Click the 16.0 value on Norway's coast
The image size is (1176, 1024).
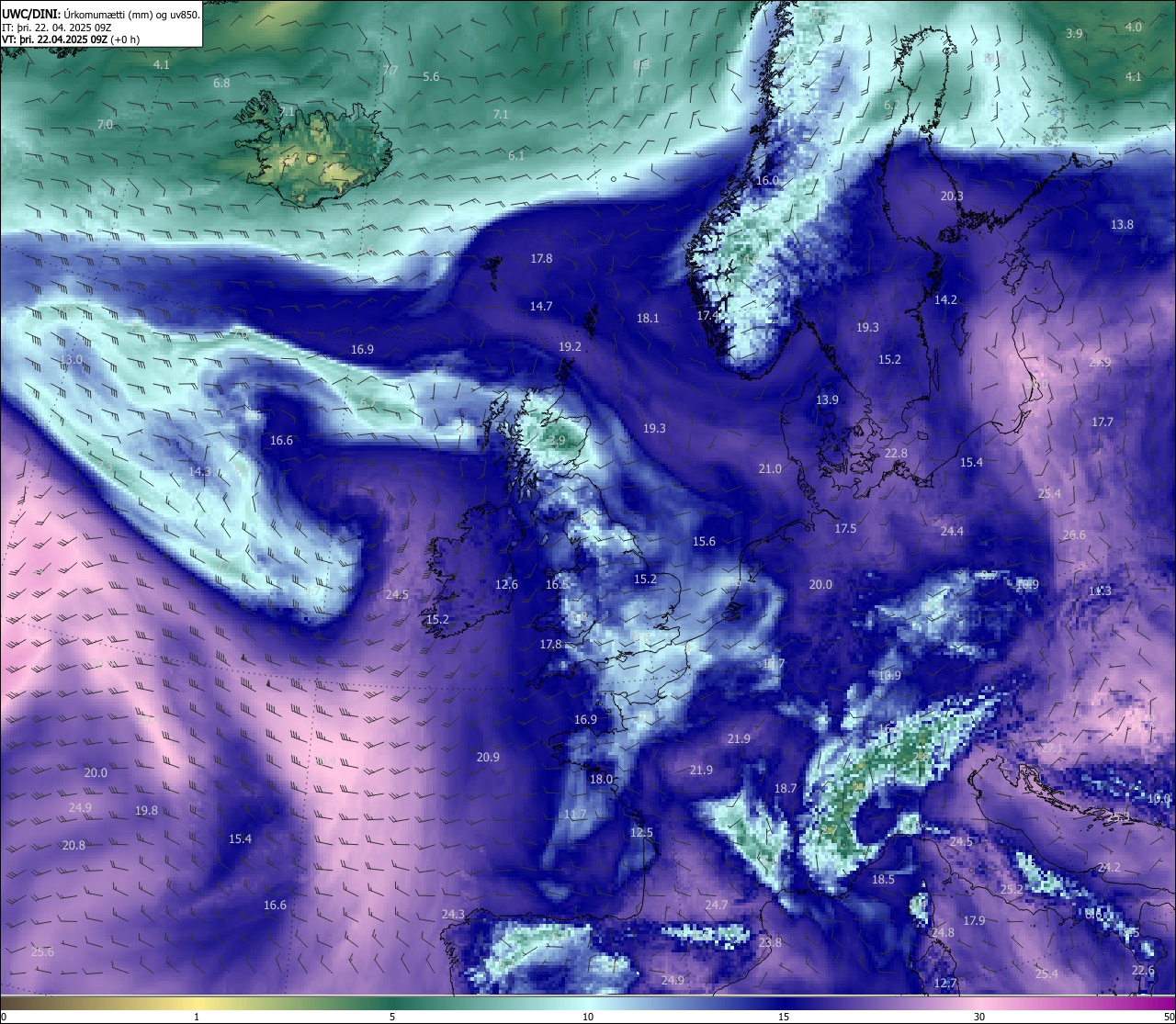767,181
